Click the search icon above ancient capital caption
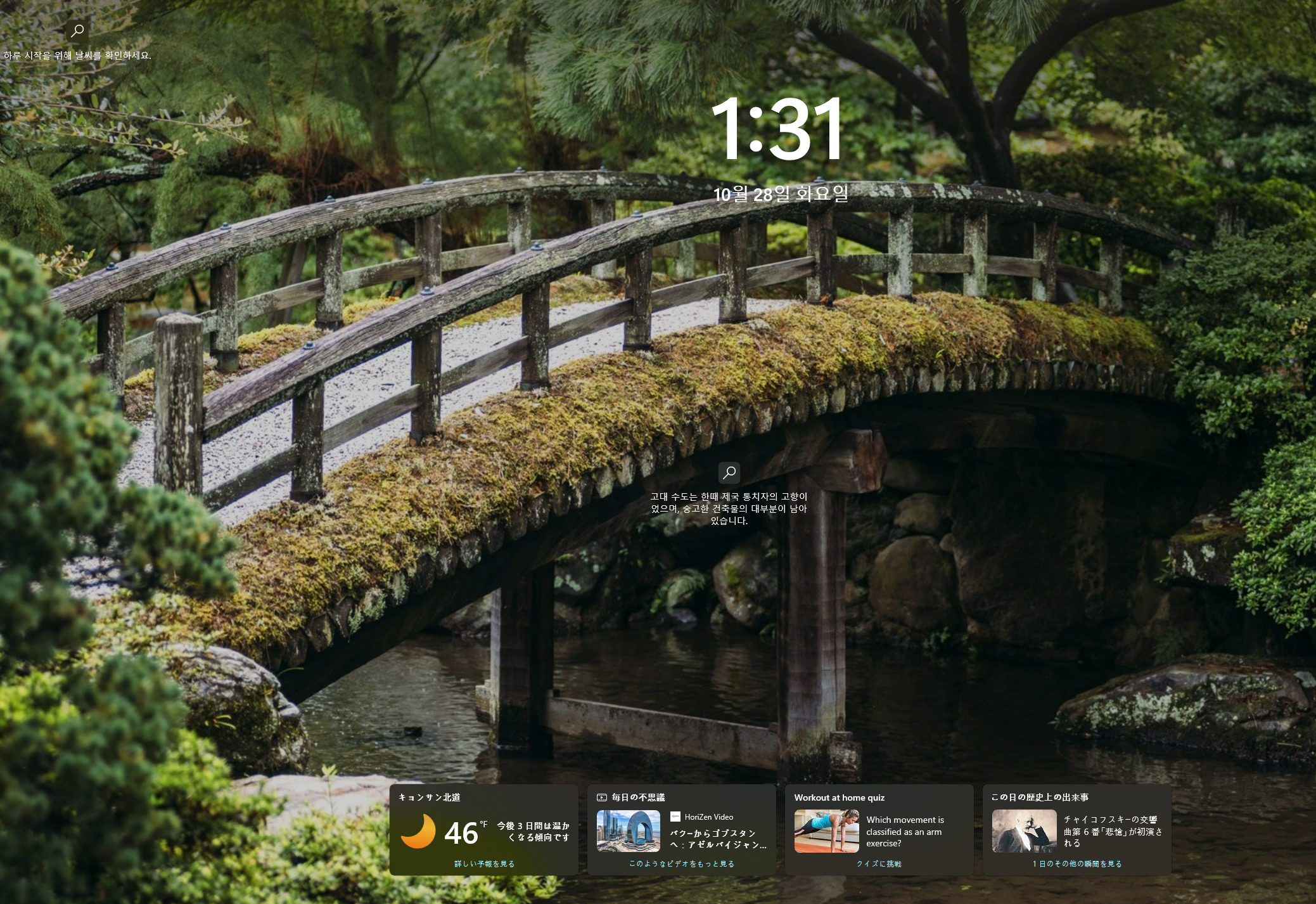 point(729,472)
